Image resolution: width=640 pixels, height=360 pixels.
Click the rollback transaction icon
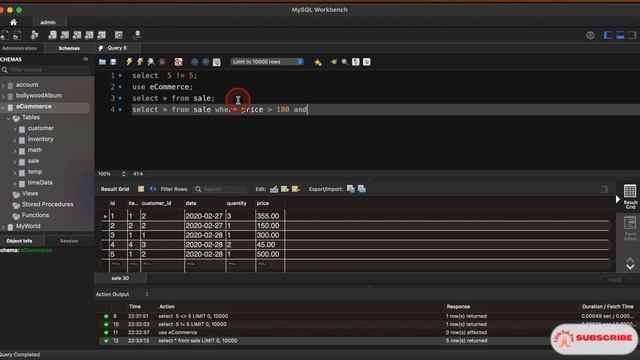pyautogui.click(x=206, y=62)
